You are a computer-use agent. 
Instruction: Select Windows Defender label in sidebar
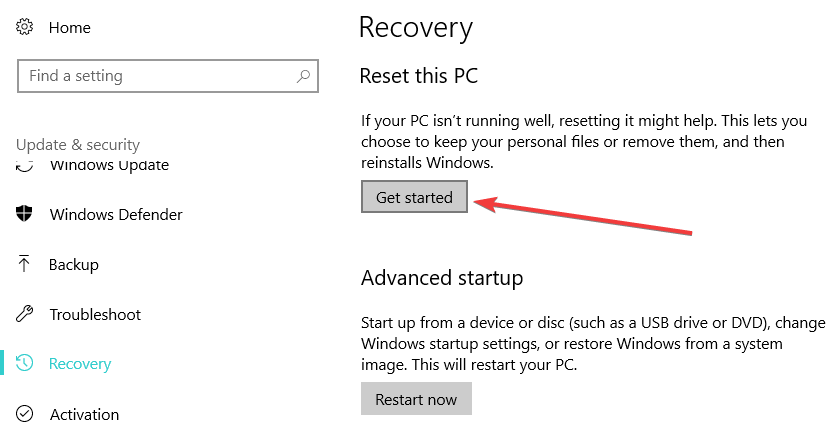click(116, 214)
